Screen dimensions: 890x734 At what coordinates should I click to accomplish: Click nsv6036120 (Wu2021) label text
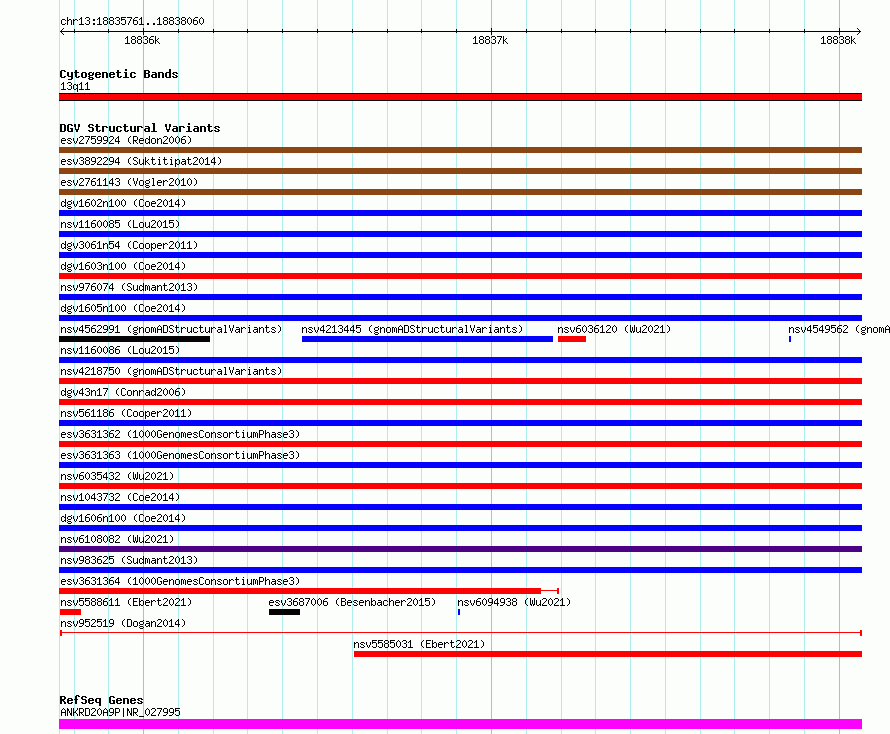[x=614, y=329]
